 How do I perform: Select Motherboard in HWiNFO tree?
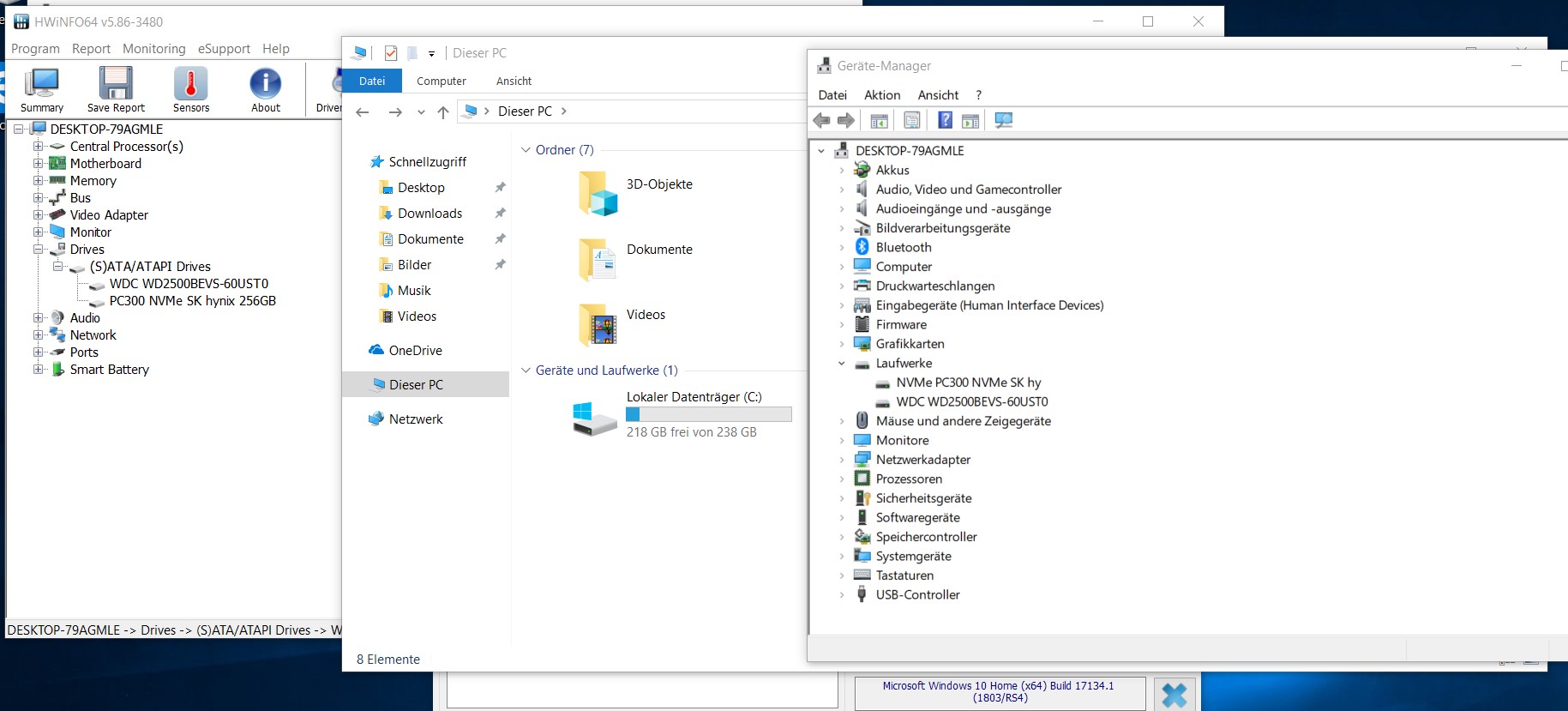105,163
